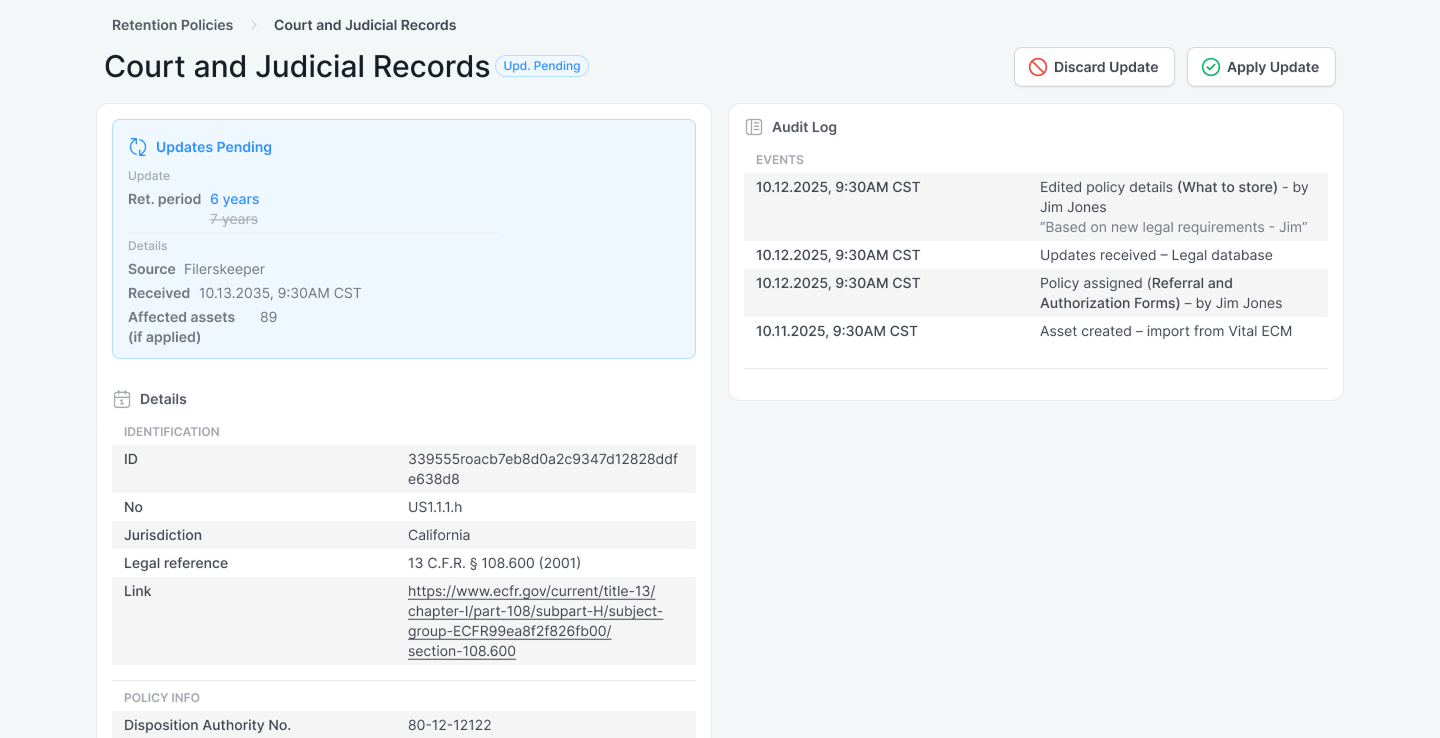Click the Affected assets (if applied) label
The image size is (1440, 738).
[x=181, y=327]
